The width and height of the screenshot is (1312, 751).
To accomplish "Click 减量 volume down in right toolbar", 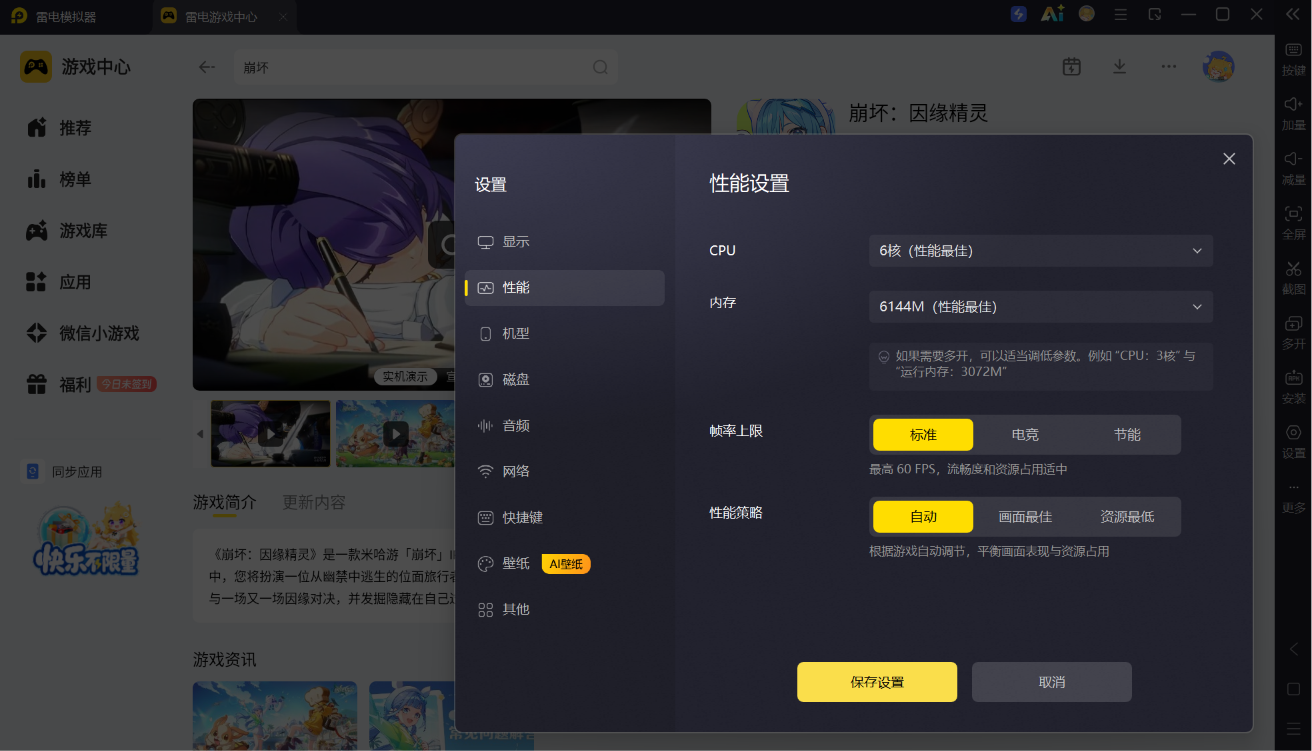I will pyautogui.click(x=1294, y=169).
